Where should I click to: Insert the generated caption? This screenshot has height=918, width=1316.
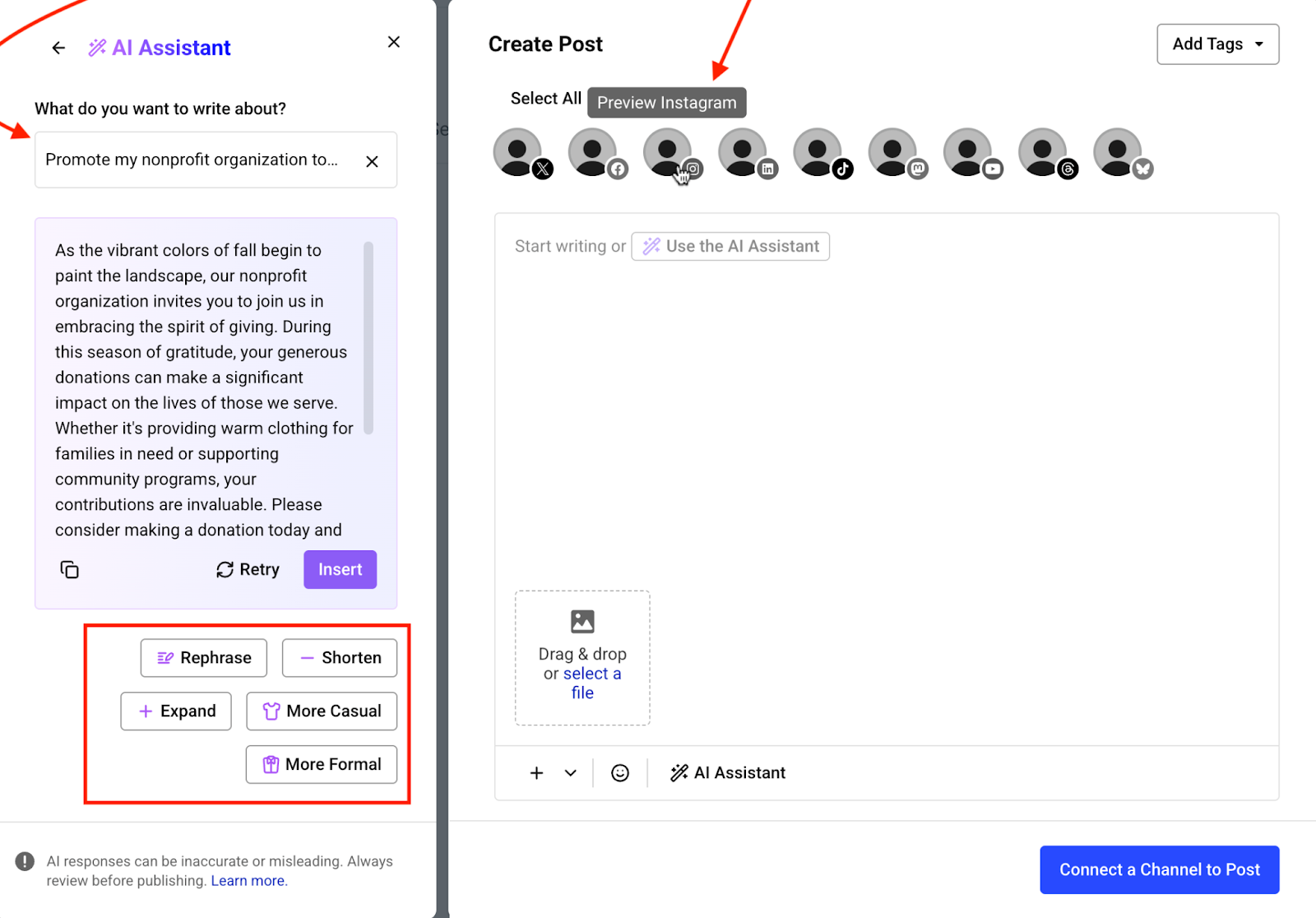(x=339, y=569)
